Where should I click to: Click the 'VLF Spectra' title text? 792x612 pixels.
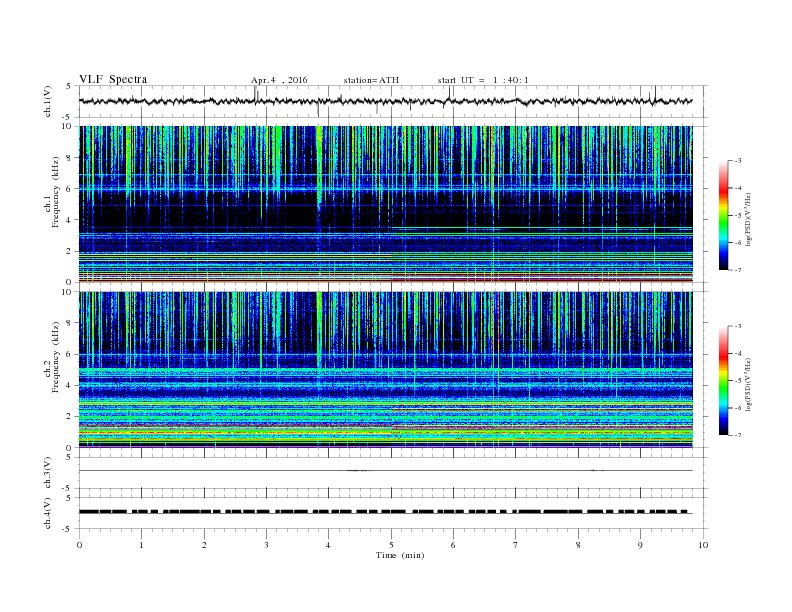click(113, 79)
